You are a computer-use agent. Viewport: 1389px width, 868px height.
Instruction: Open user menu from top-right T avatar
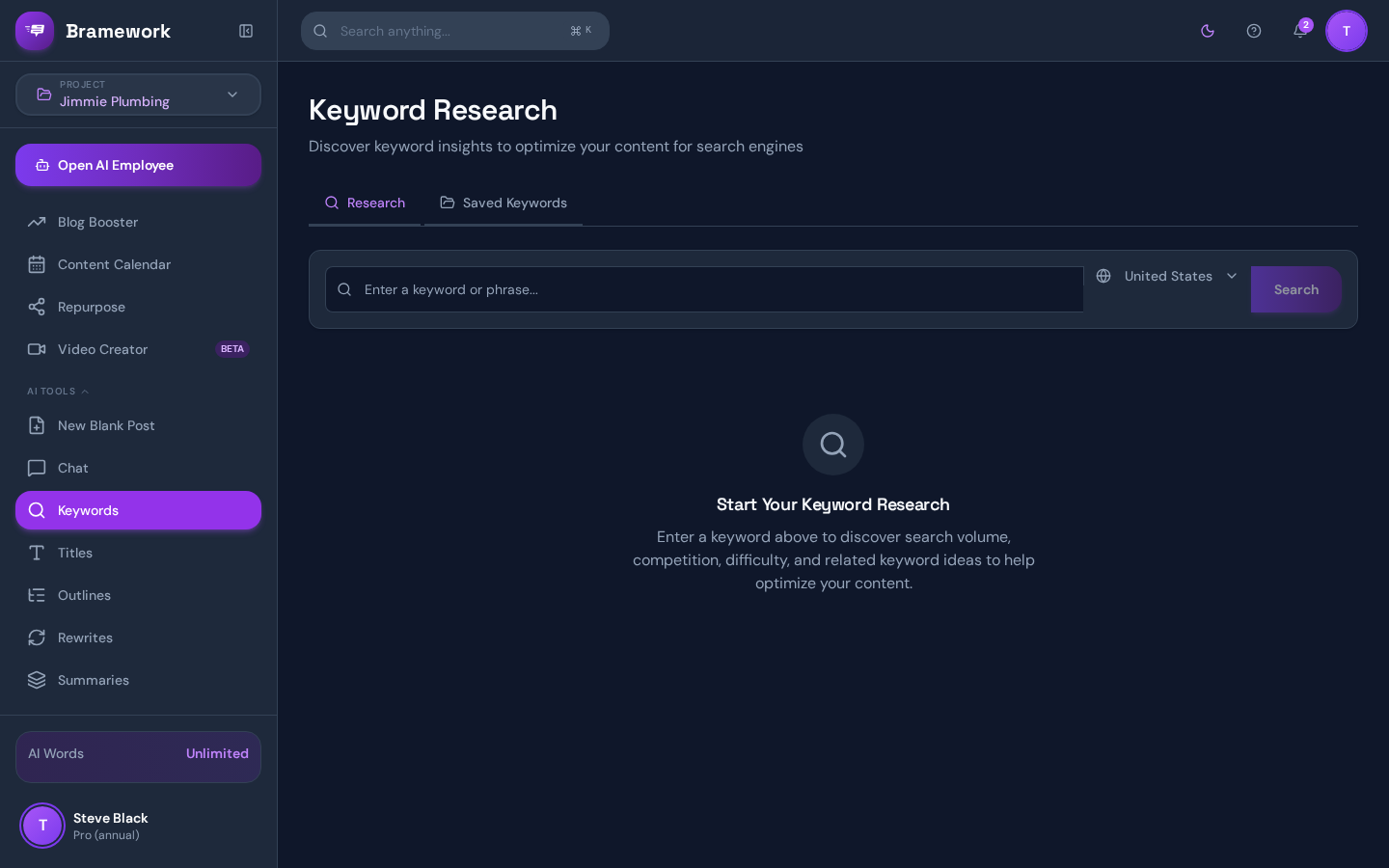1347,31
